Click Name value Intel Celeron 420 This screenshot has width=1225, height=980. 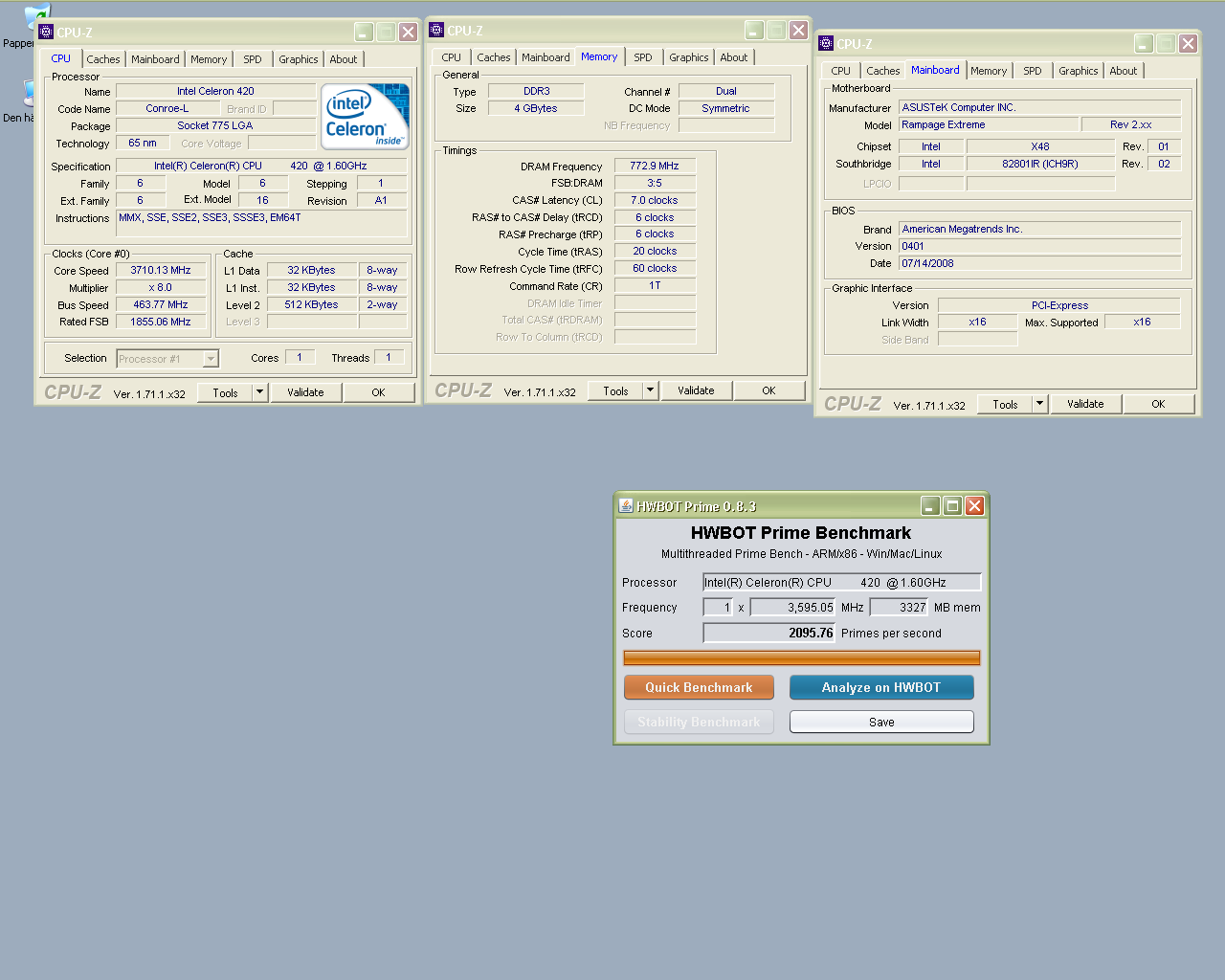(x=215, y=91)
